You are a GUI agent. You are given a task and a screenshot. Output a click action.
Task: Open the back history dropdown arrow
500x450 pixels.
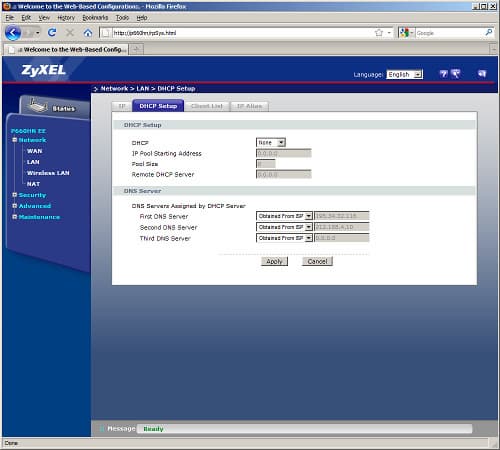pyautogui.click(x=37, y=33)
